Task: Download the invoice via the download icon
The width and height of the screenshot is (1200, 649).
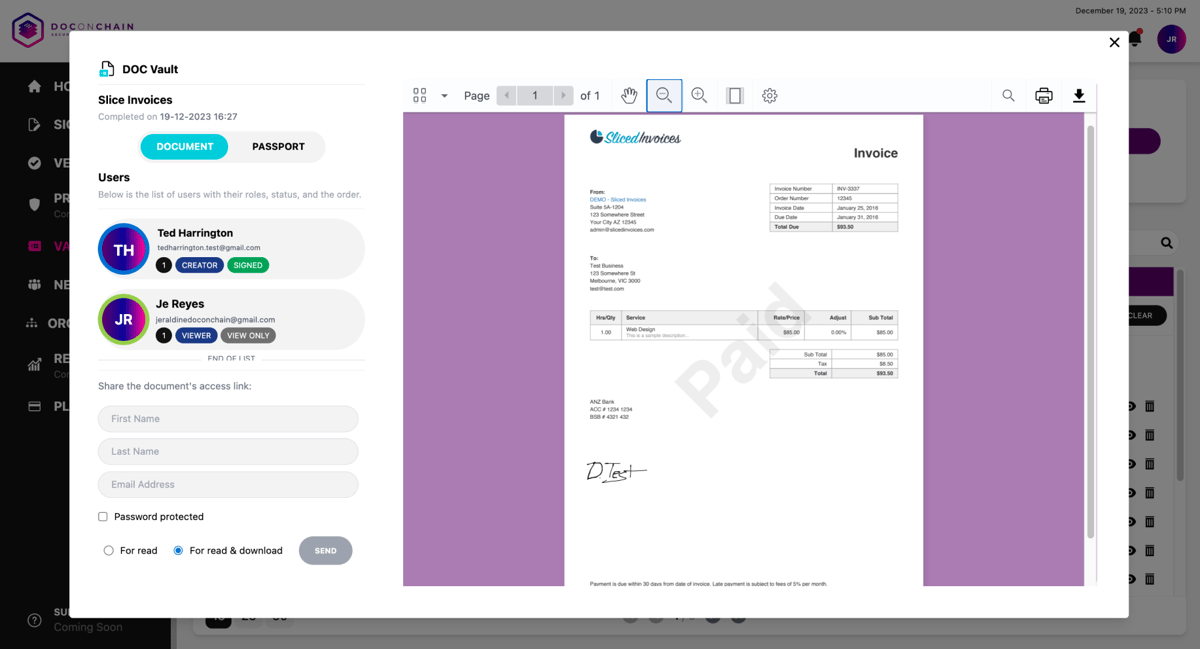Action: (1078, 95)
